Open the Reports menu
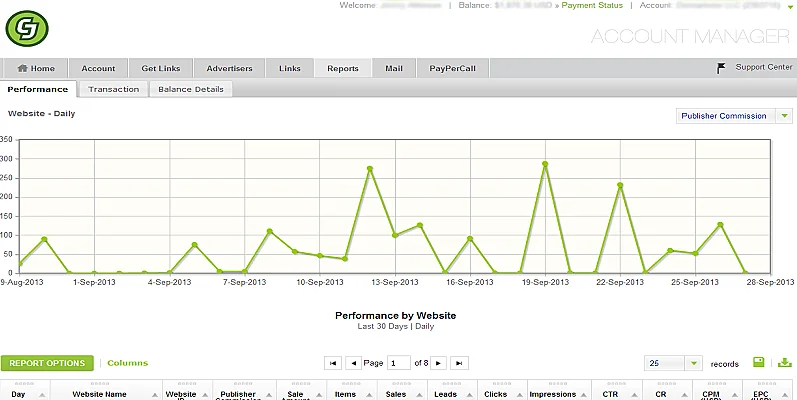This screenshot has height=400, width=797. (343, 68)
